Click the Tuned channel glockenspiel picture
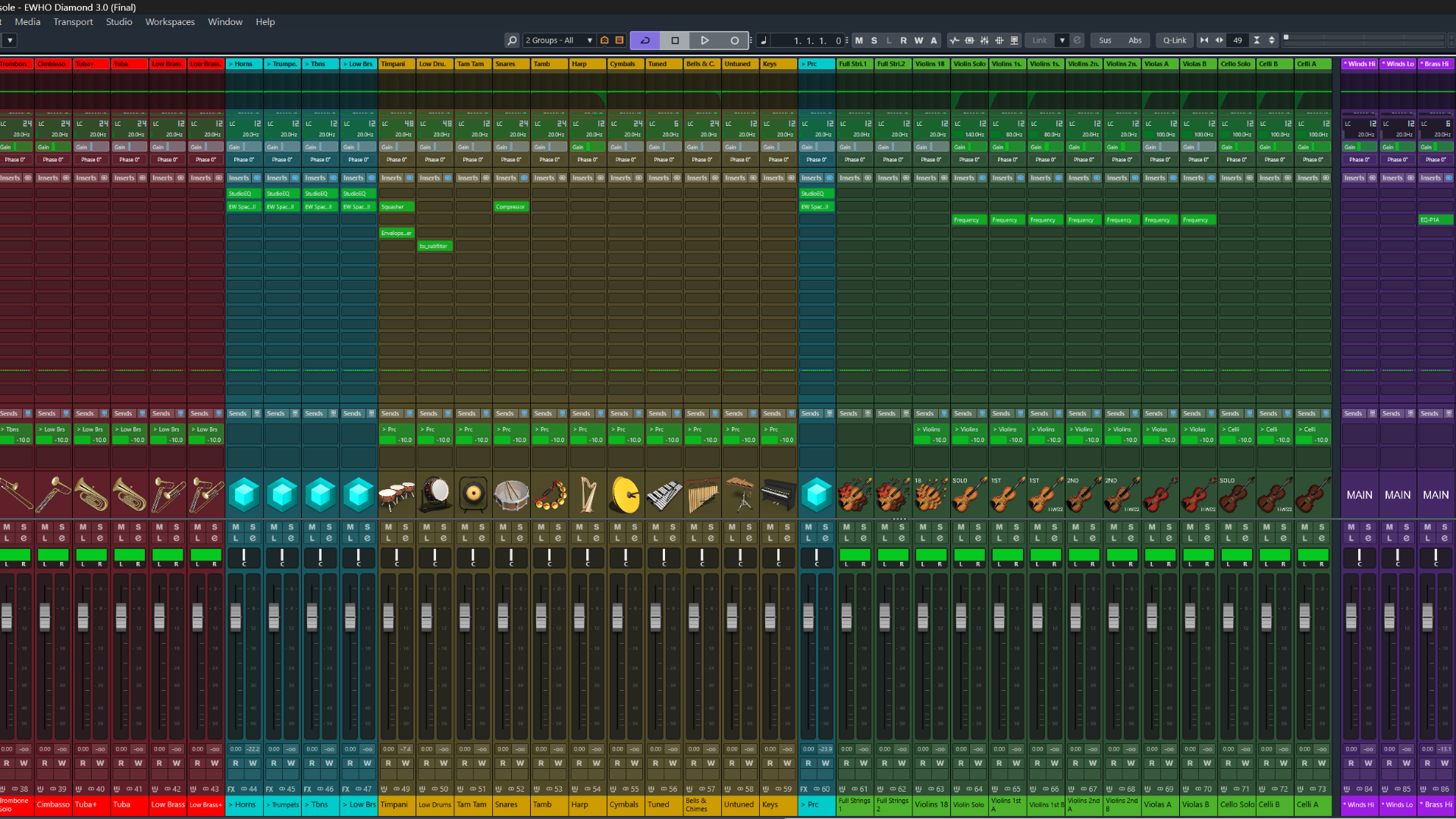Viewport: 1456px width, 819px height. (x=664, y=494)
